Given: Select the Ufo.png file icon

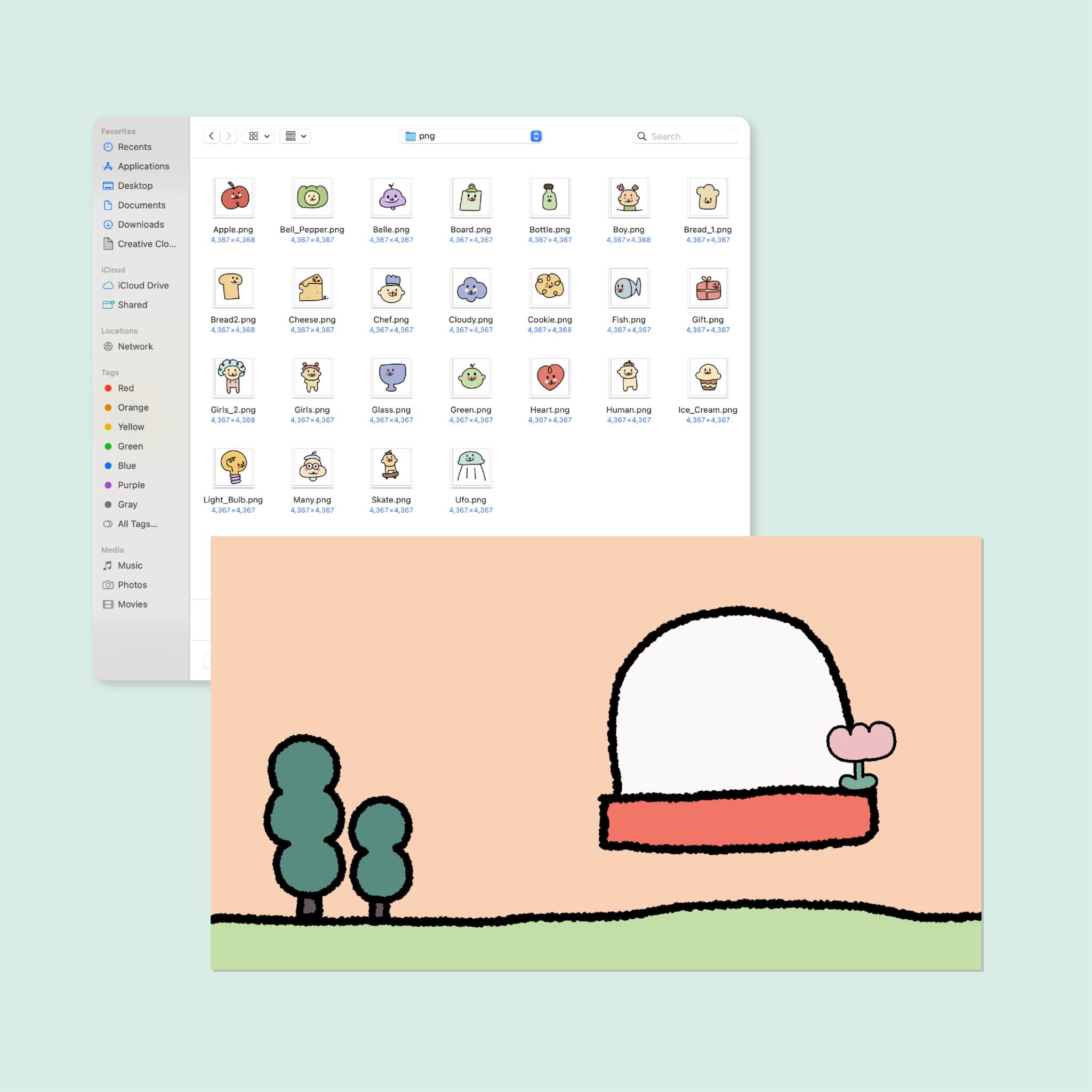Looking at the screenshot, I should tap(471, 468).
